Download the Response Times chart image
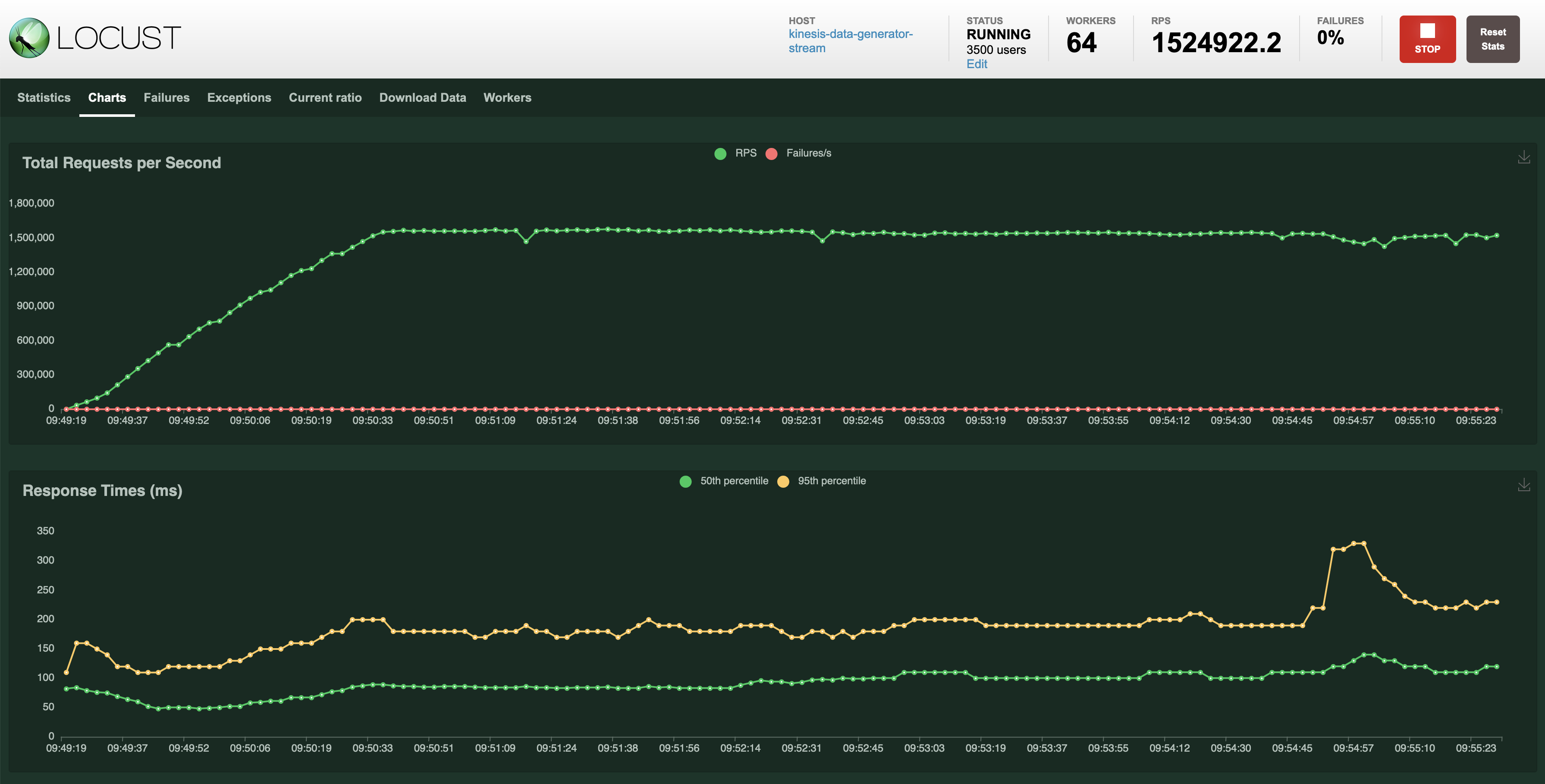The height and width of the screenshot is (784, 1545). [1523, 485]
